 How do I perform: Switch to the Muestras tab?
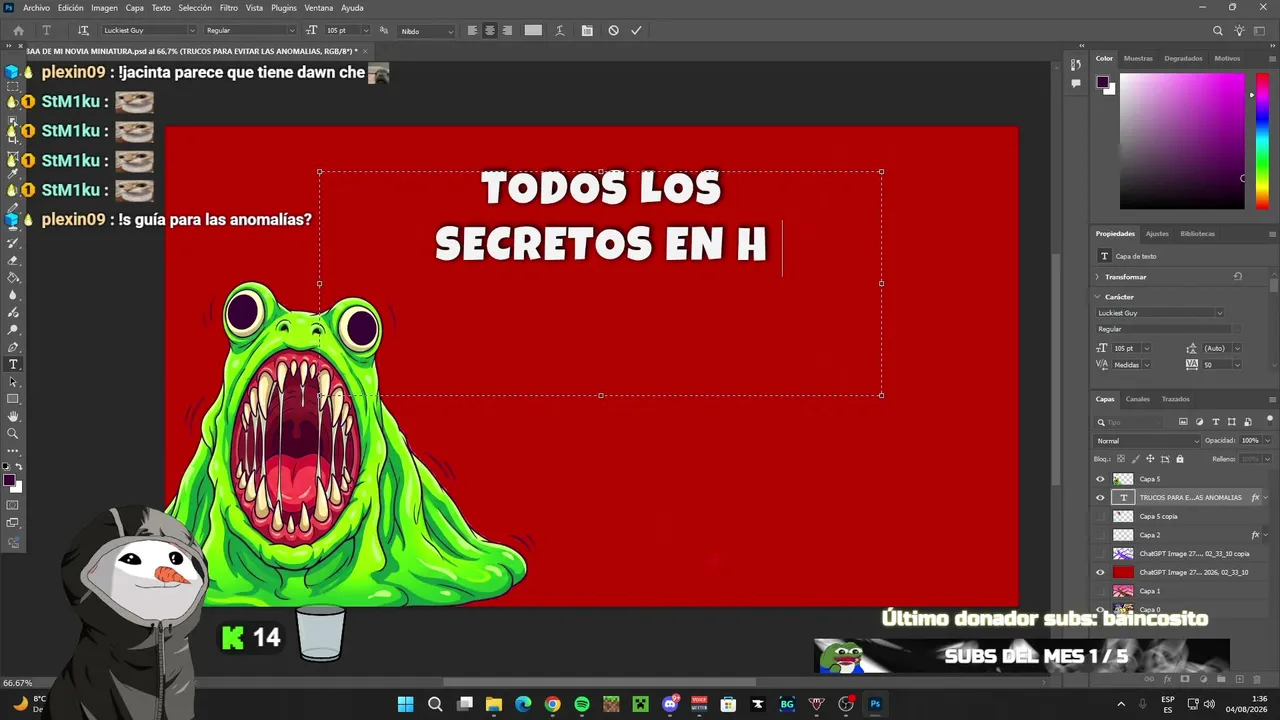click(x=1138, y=58)
